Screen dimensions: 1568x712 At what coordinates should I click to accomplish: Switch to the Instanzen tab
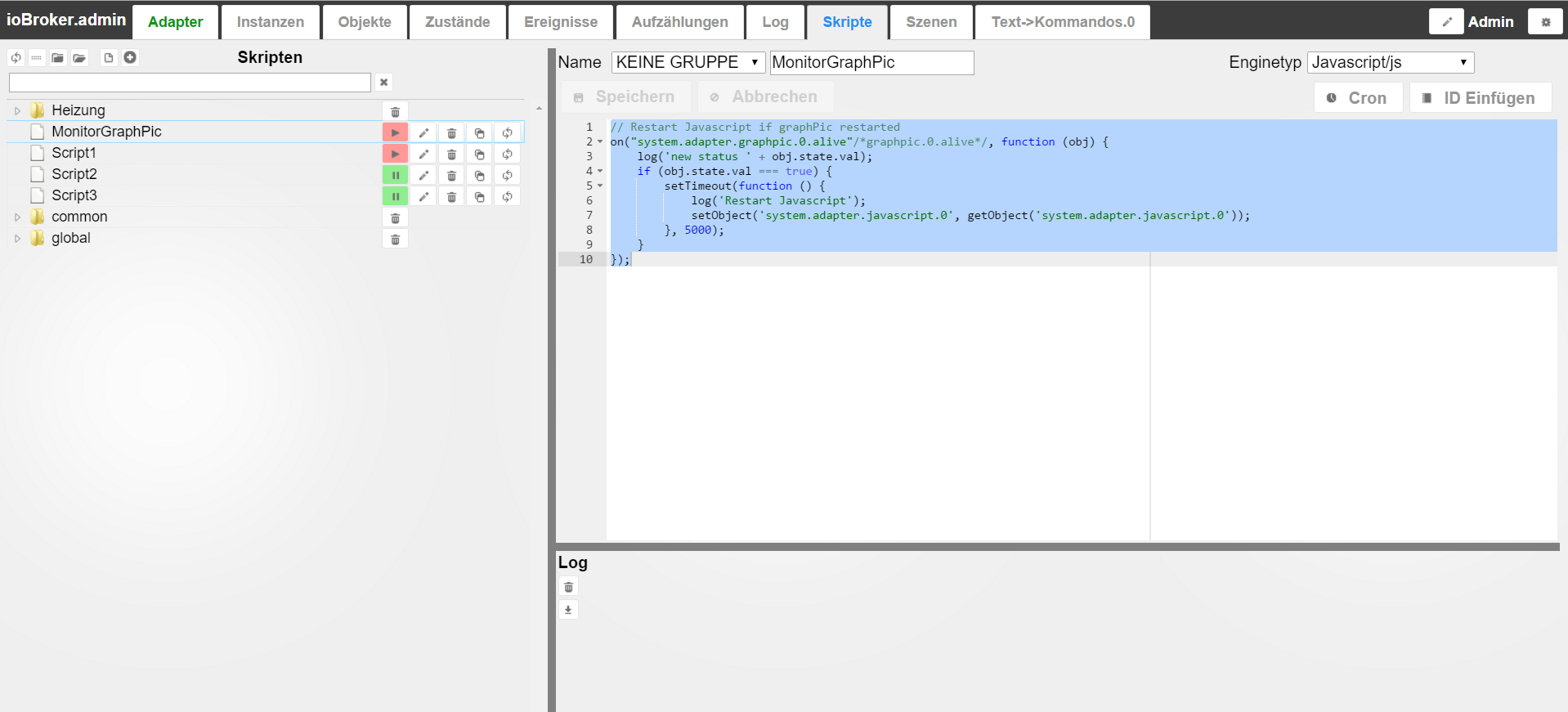(271, 22)
